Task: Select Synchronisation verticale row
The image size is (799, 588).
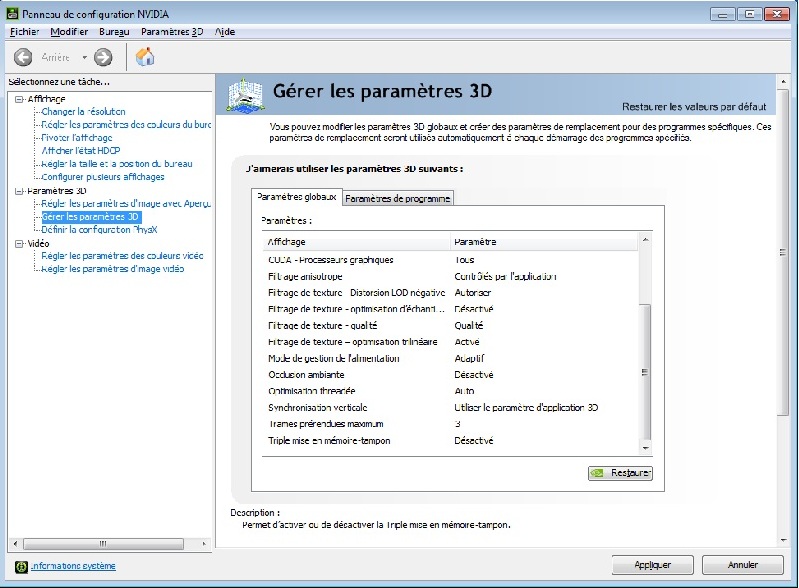Action: 450,408
